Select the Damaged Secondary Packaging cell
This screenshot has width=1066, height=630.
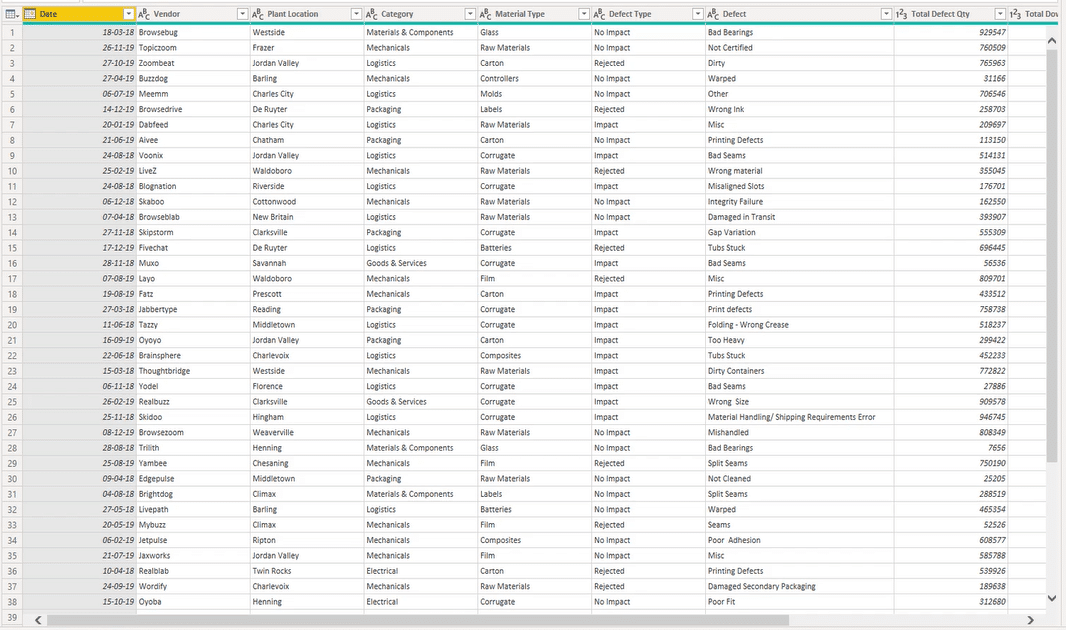click(x=800, y=587)
